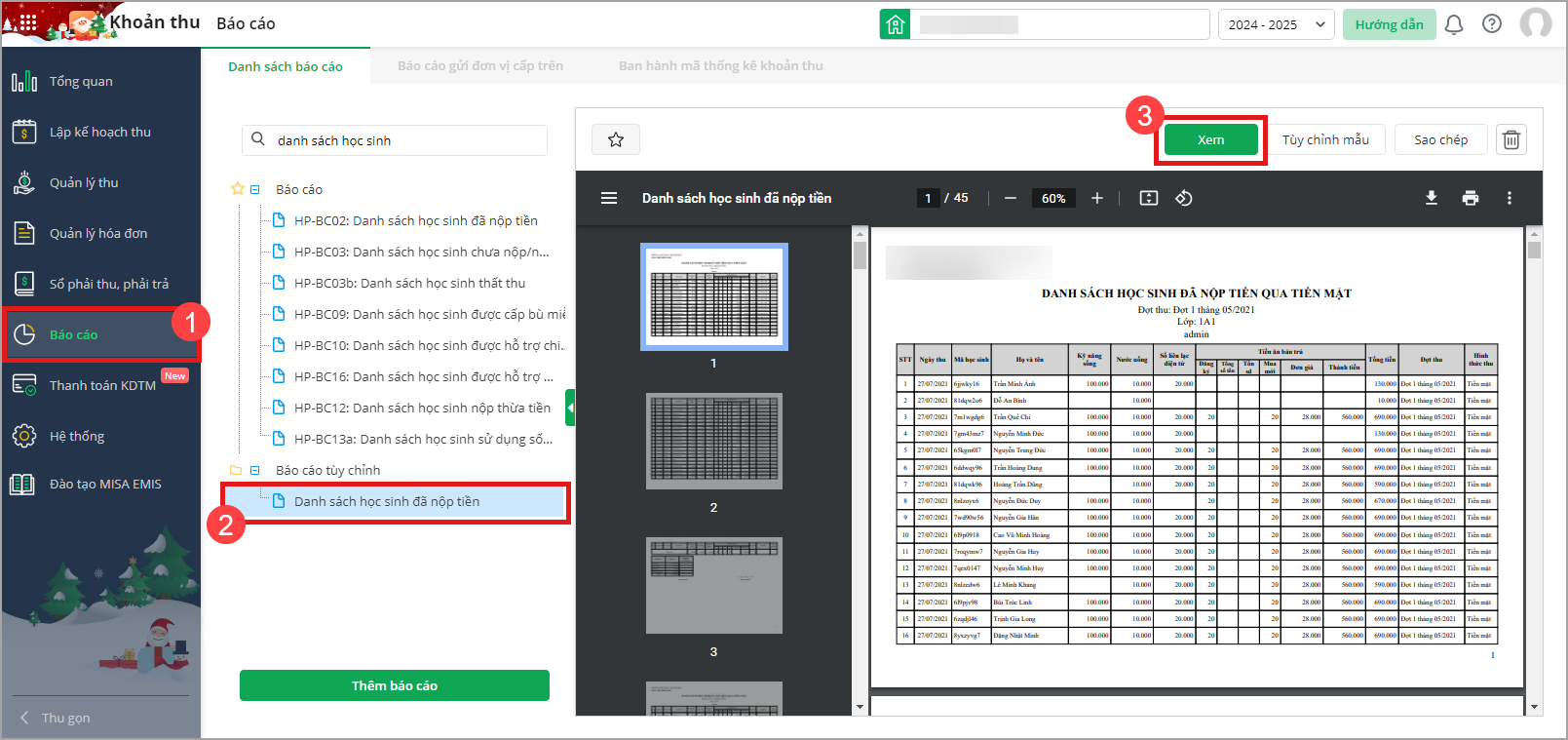Click the Thêm báo cáo button
This screenshot has height=740, width=1568.
click(x=395, y=685)
